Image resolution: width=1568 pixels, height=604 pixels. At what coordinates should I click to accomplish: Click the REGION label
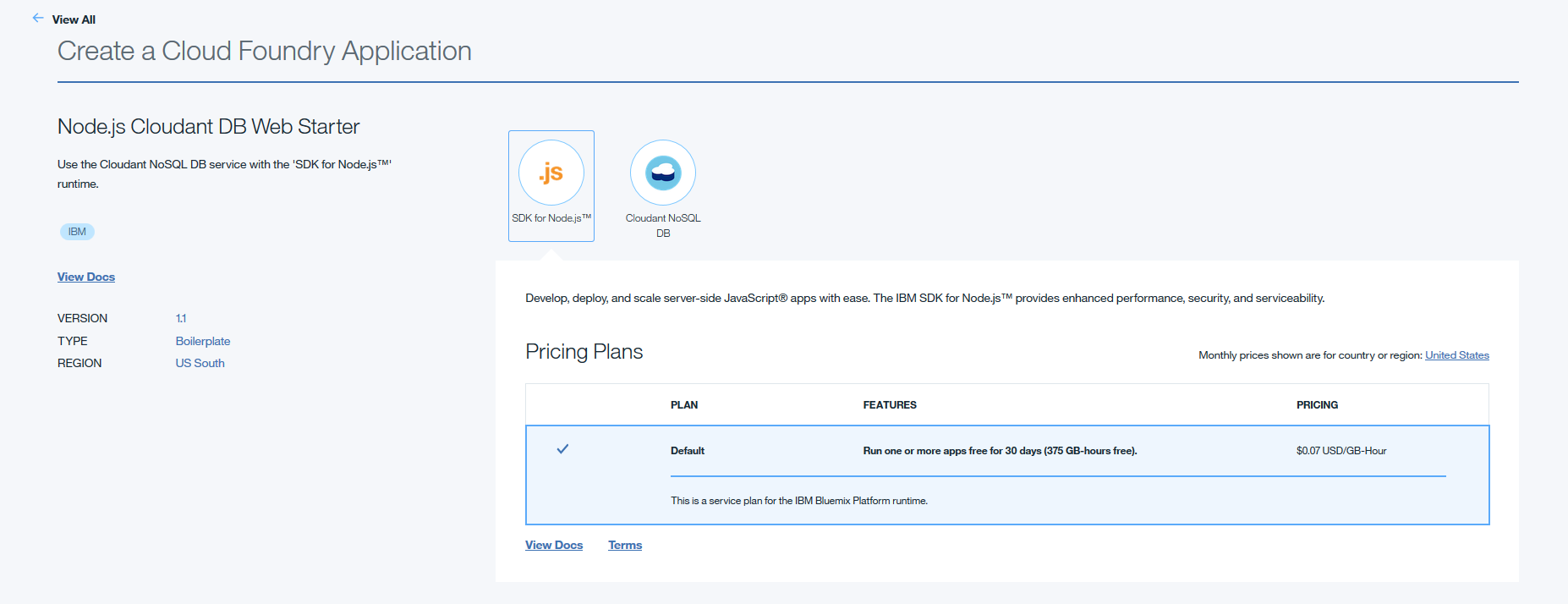tap(79, 363)
